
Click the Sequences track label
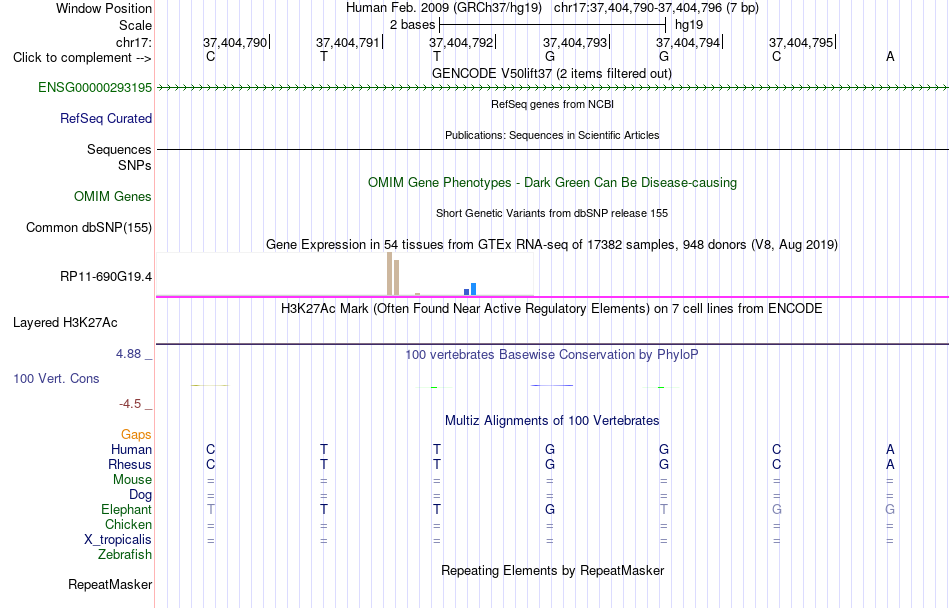119,150
